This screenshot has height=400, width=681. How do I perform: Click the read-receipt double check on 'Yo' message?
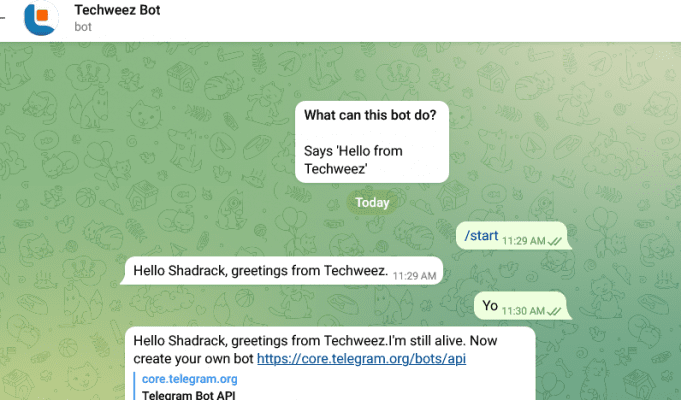[554, 311]
